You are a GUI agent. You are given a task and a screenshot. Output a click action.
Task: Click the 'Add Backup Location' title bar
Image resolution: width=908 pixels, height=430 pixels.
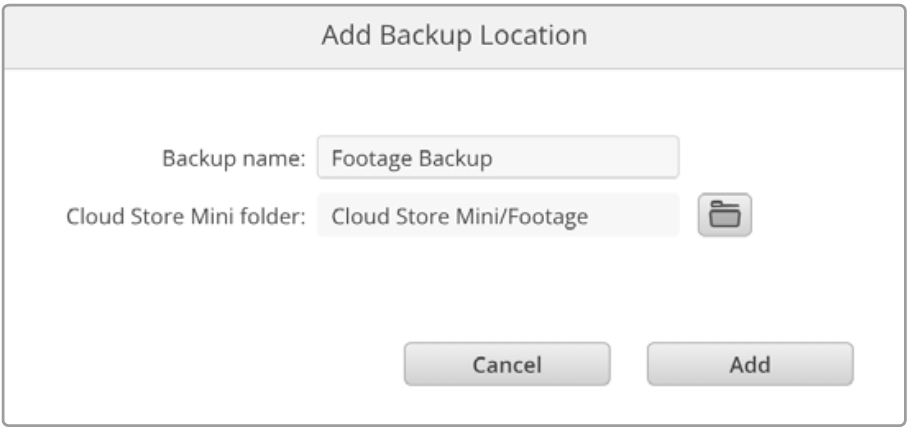click(x=454, y=35)
